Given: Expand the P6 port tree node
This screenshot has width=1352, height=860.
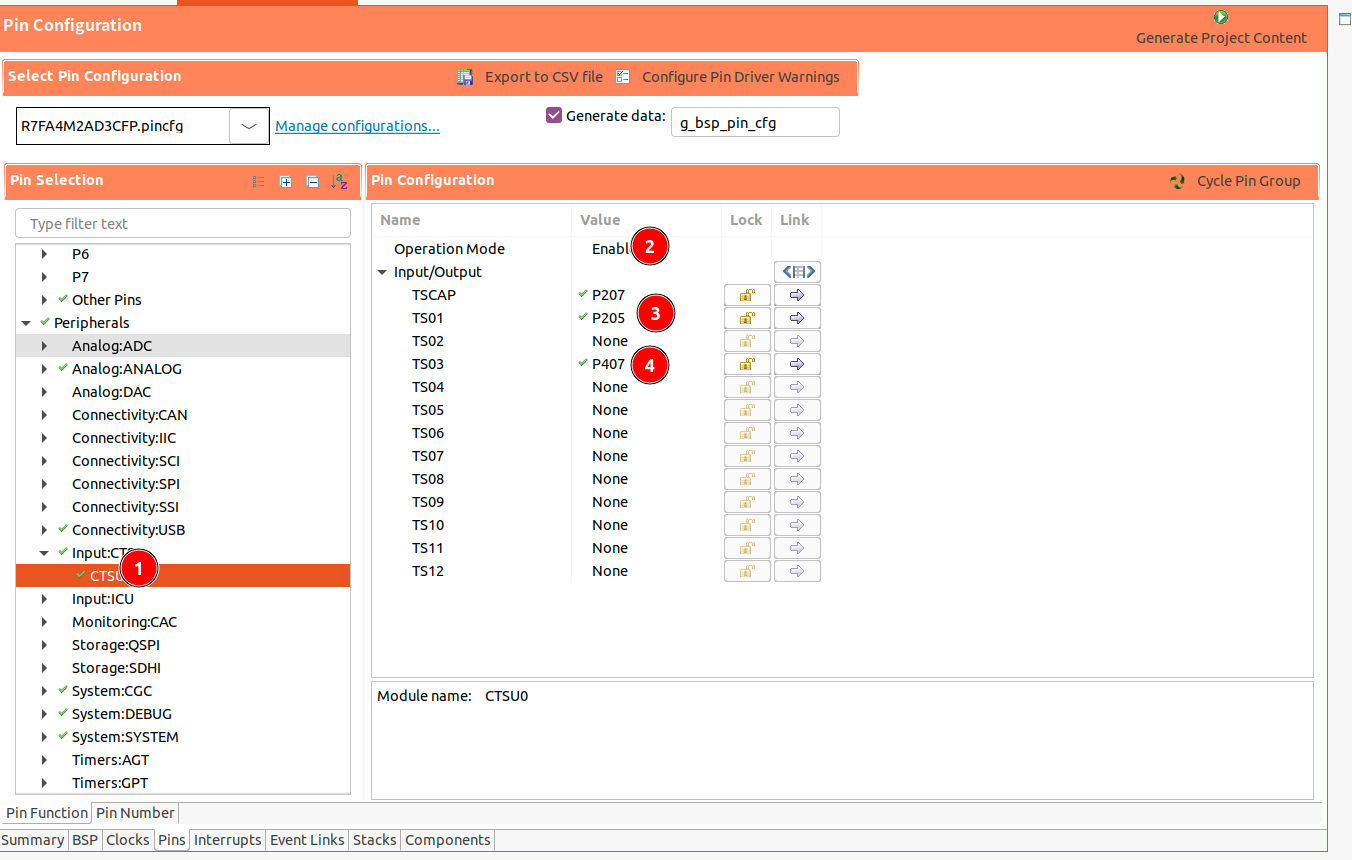Looking at the screenshot, I should (x=44, y=254).
